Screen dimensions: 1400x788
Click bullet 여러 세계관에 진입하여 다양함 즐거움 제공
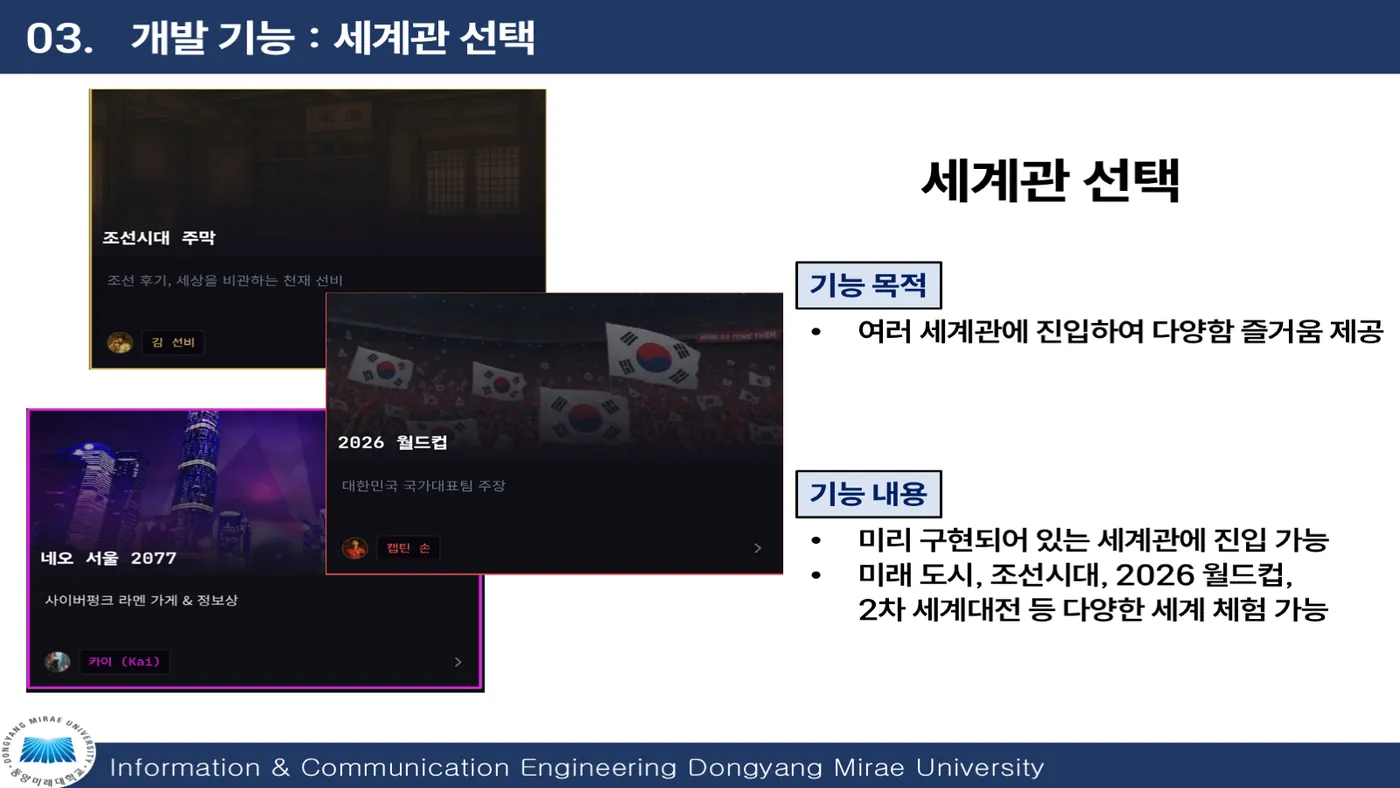[1120, 332]
